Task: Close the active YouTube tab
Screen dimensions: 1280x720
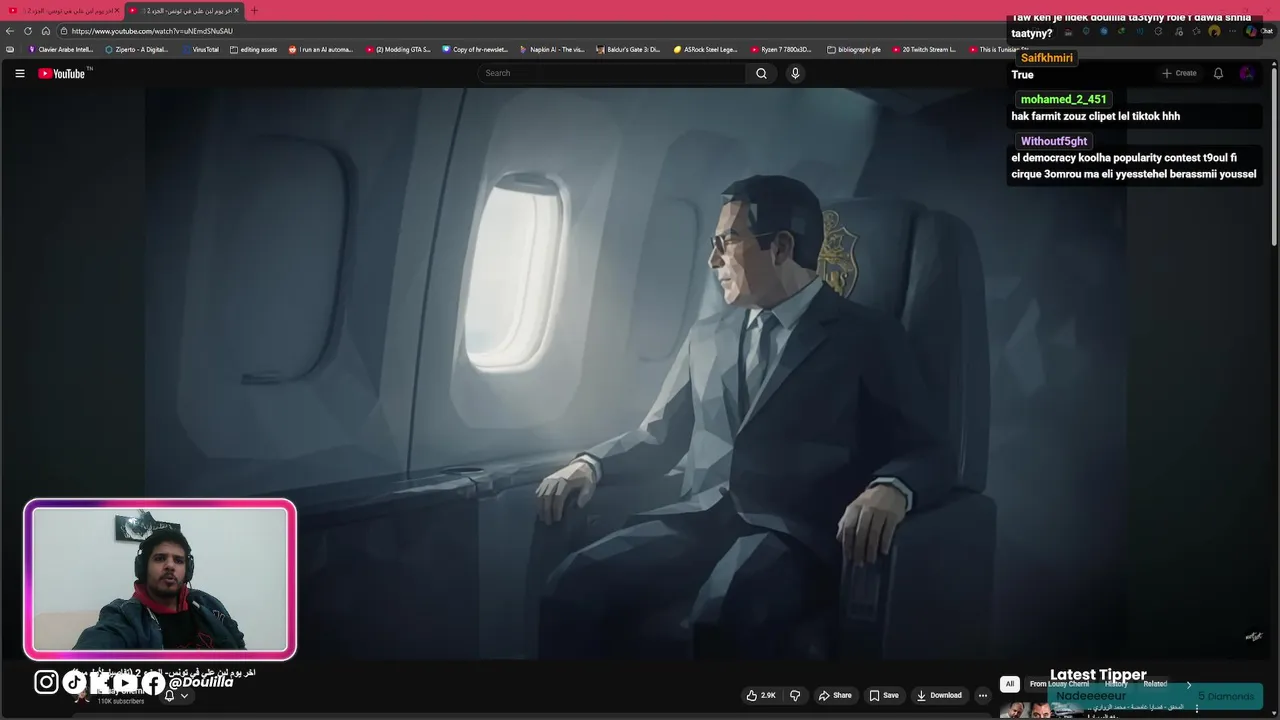Action: (236, 10)
